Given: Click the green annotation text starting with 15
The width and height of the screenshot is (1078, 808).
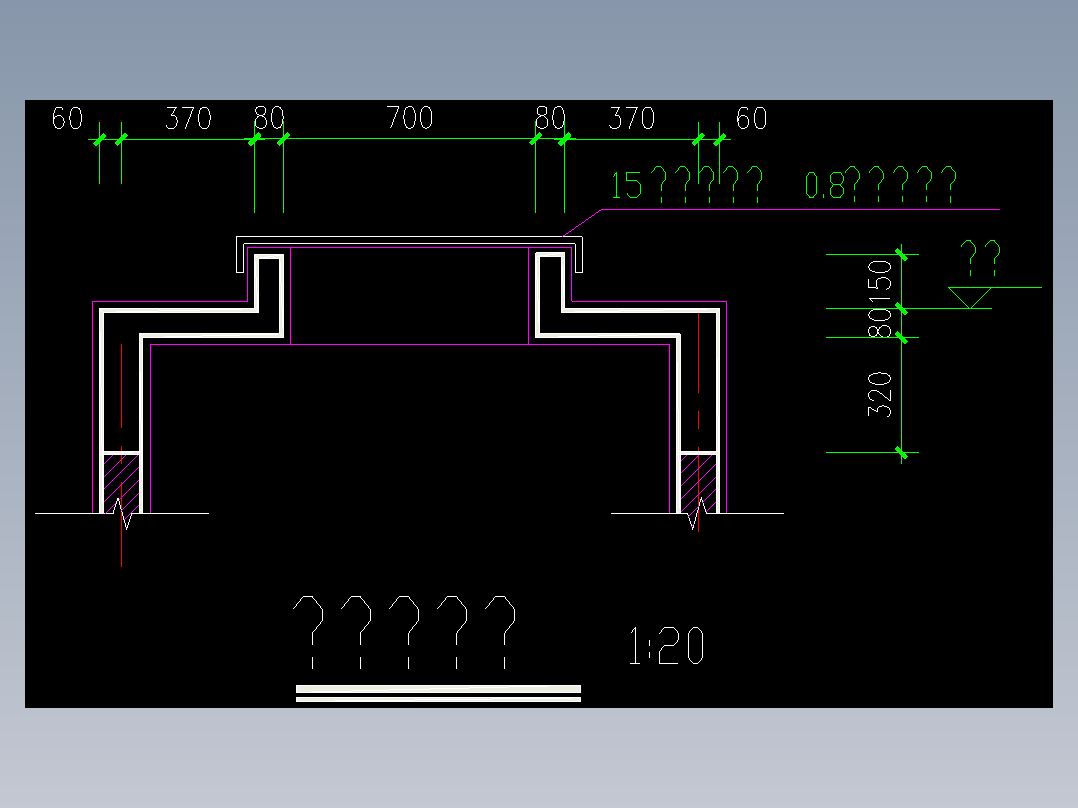Looking at the screenshot, I should [x=687, y=184].
